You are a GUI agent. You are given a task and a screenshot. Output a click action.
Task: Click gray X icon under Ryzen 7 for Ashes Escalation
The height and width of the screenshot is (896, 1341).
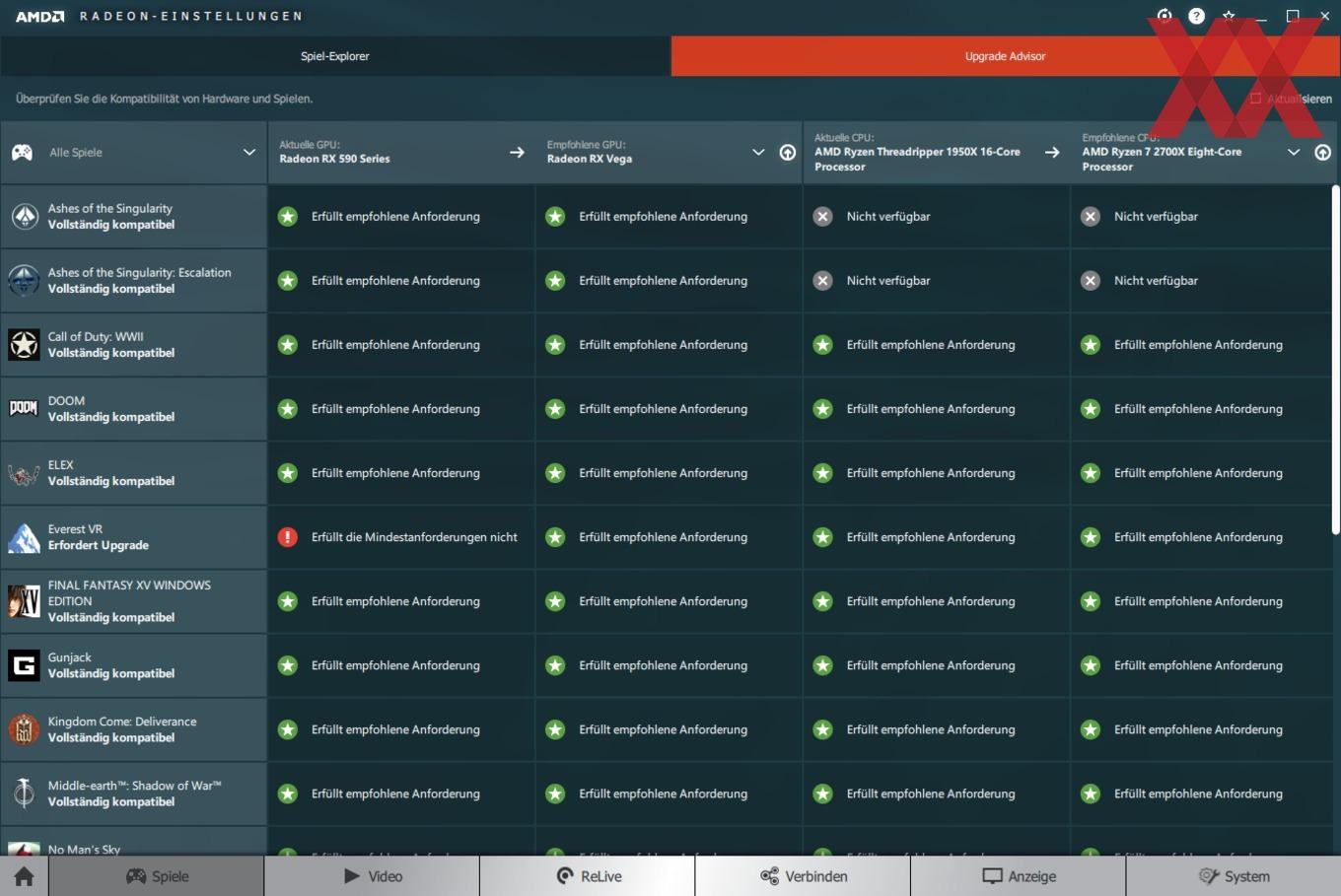click(x=1090, y=280)
